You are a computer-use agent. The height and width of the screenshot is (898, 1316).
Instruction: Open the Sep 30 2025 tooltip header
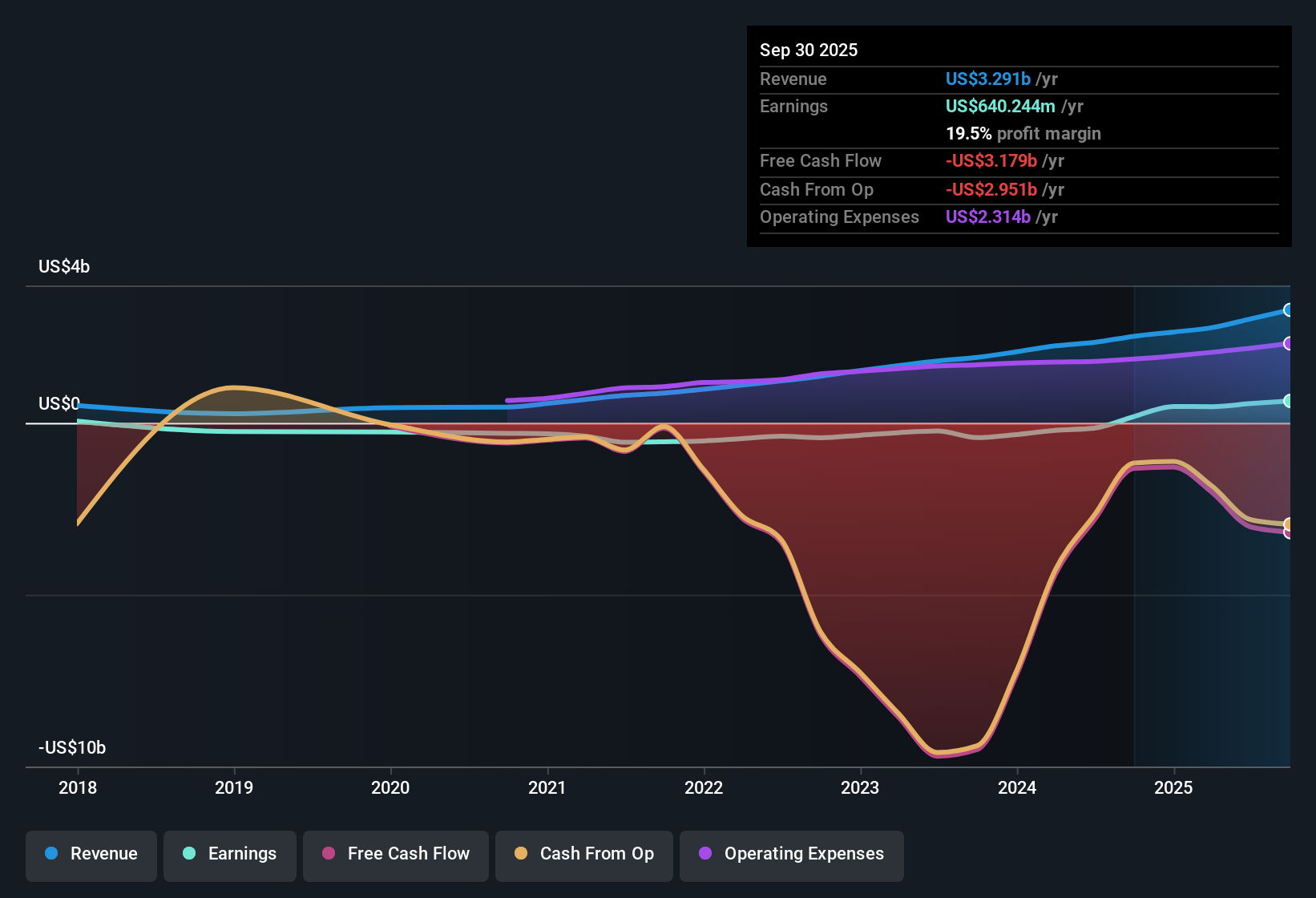[809, 50]
